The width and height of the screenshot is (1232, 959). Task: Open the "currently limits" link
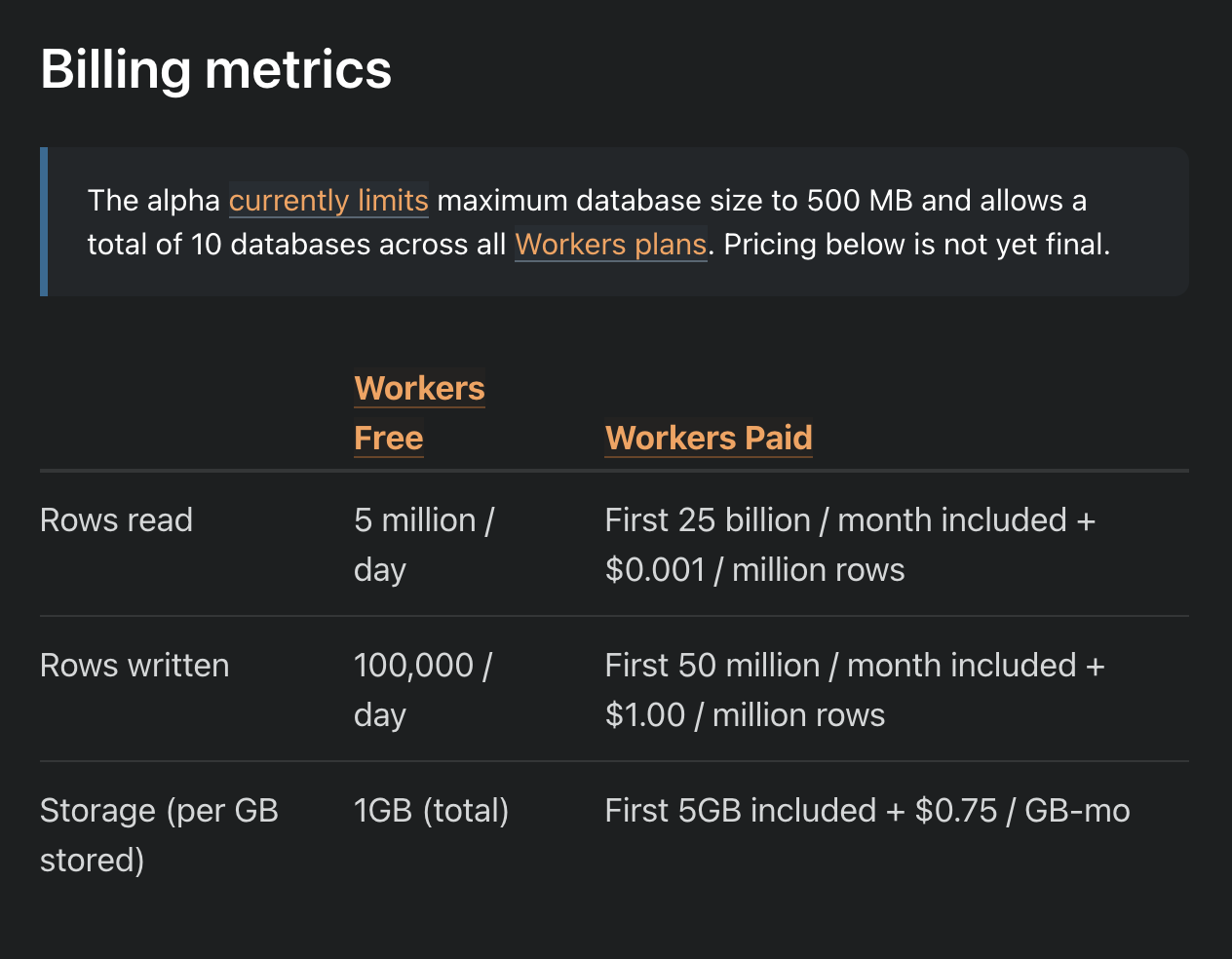[328, 201]
